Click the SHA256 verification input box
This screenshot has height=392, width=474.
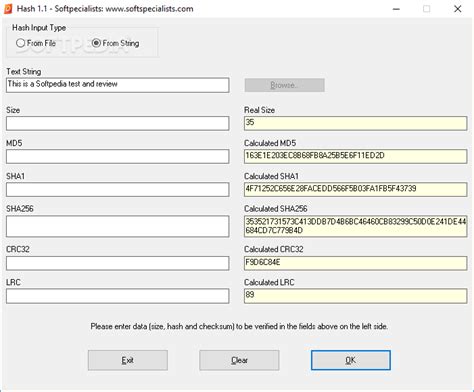pos(117,226)
